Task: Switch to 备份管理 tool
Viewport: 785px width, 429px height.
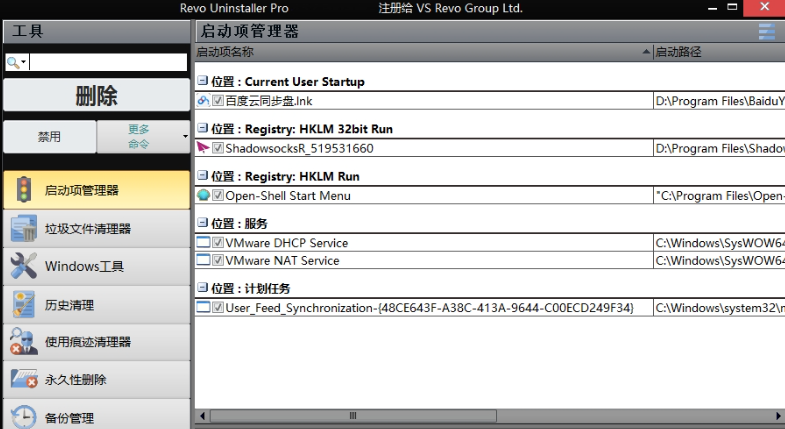Action: pyautogui.click(x=97, y=415)
